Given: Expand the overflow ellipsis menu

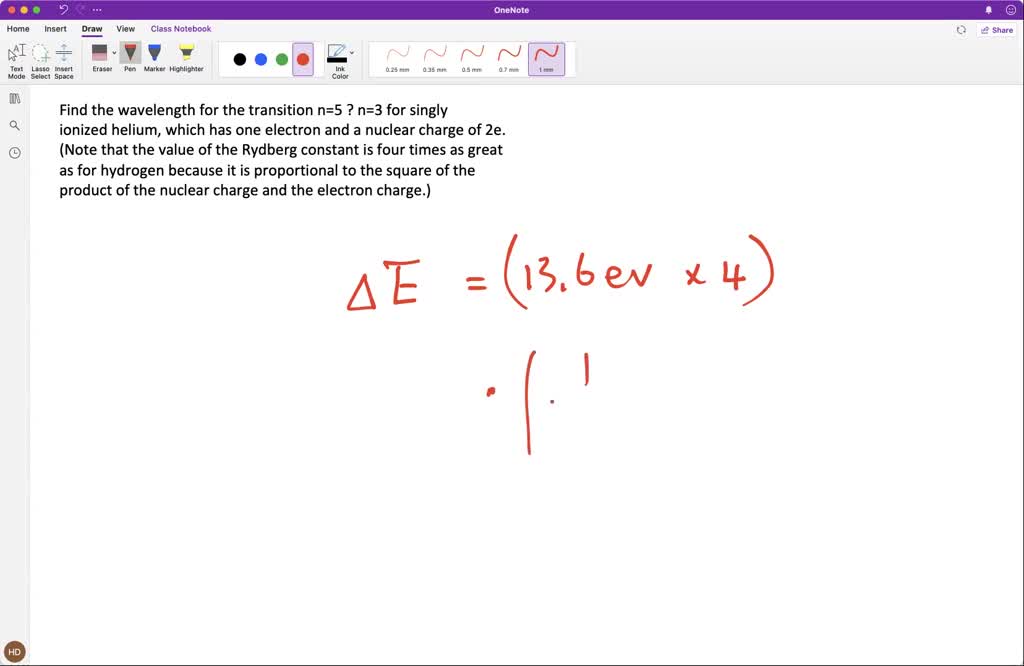Looking at the screenshot, I should click(96, 10).
